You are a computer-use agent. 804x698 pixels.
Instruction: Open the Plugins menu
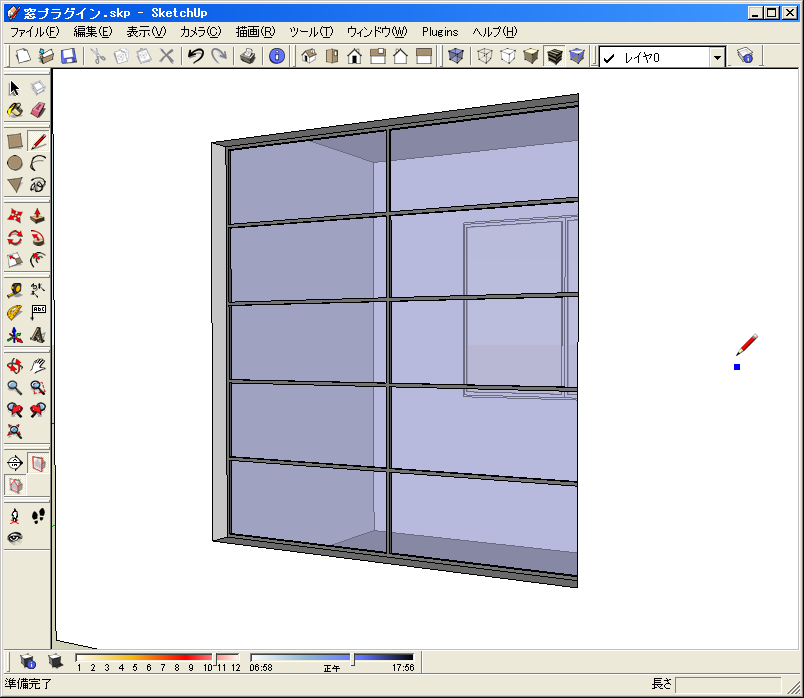pos(439,32)
